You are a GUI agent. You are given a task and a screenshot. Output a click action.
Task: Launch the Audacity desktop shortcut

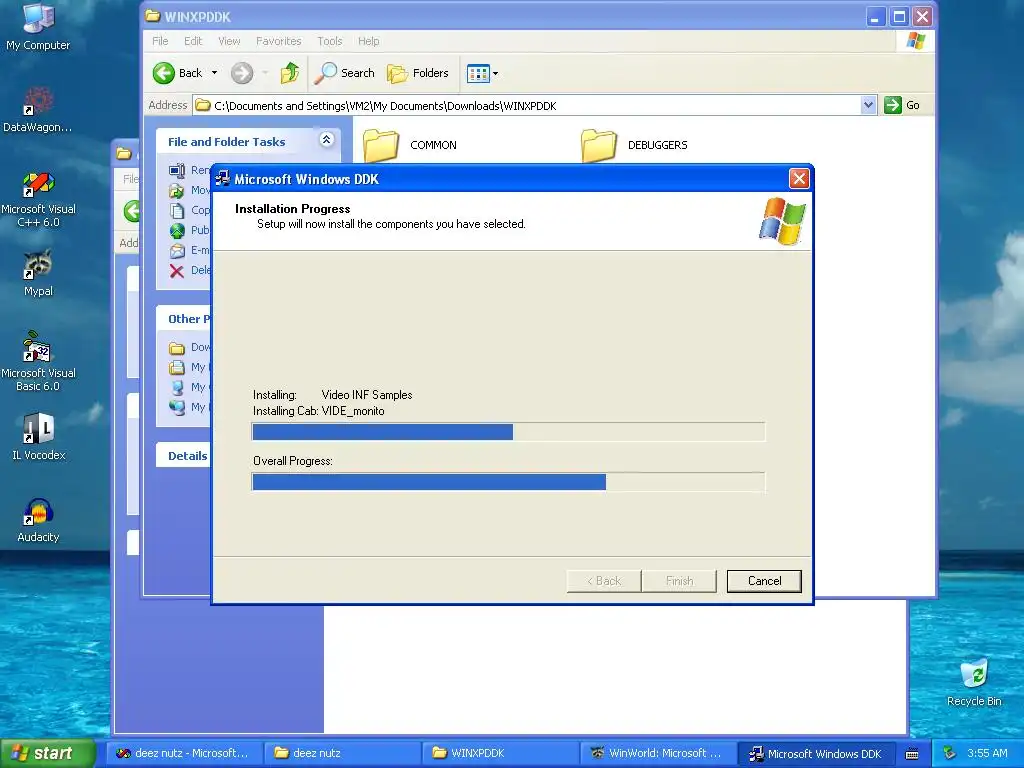38,520
